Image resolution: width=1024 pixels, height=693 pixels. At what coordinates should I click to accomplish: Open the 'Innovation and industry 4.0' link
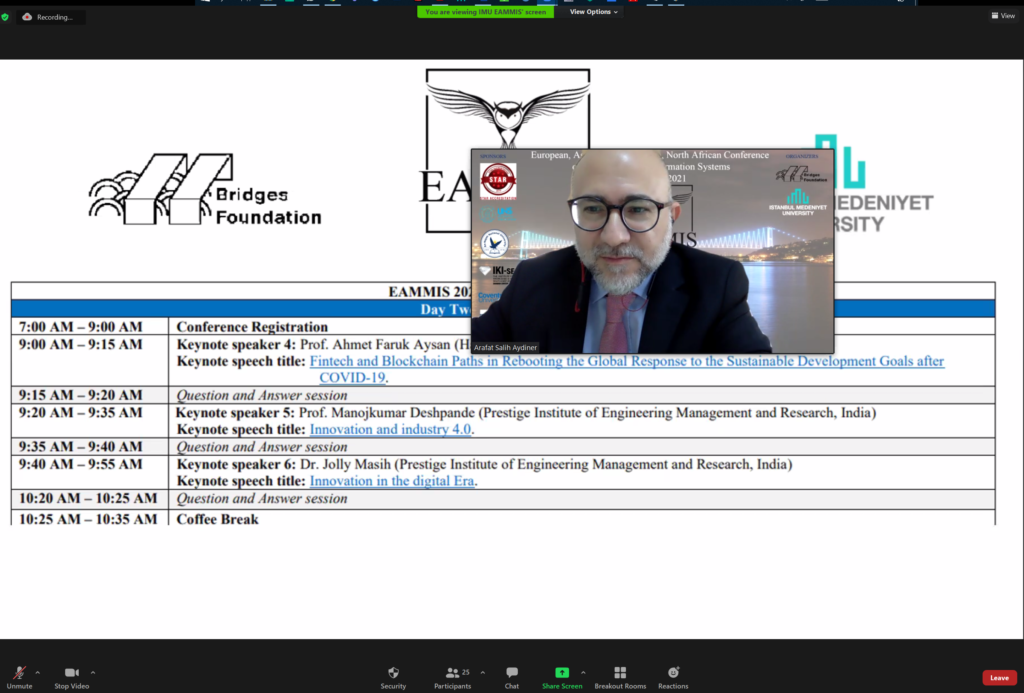point(390,429)
